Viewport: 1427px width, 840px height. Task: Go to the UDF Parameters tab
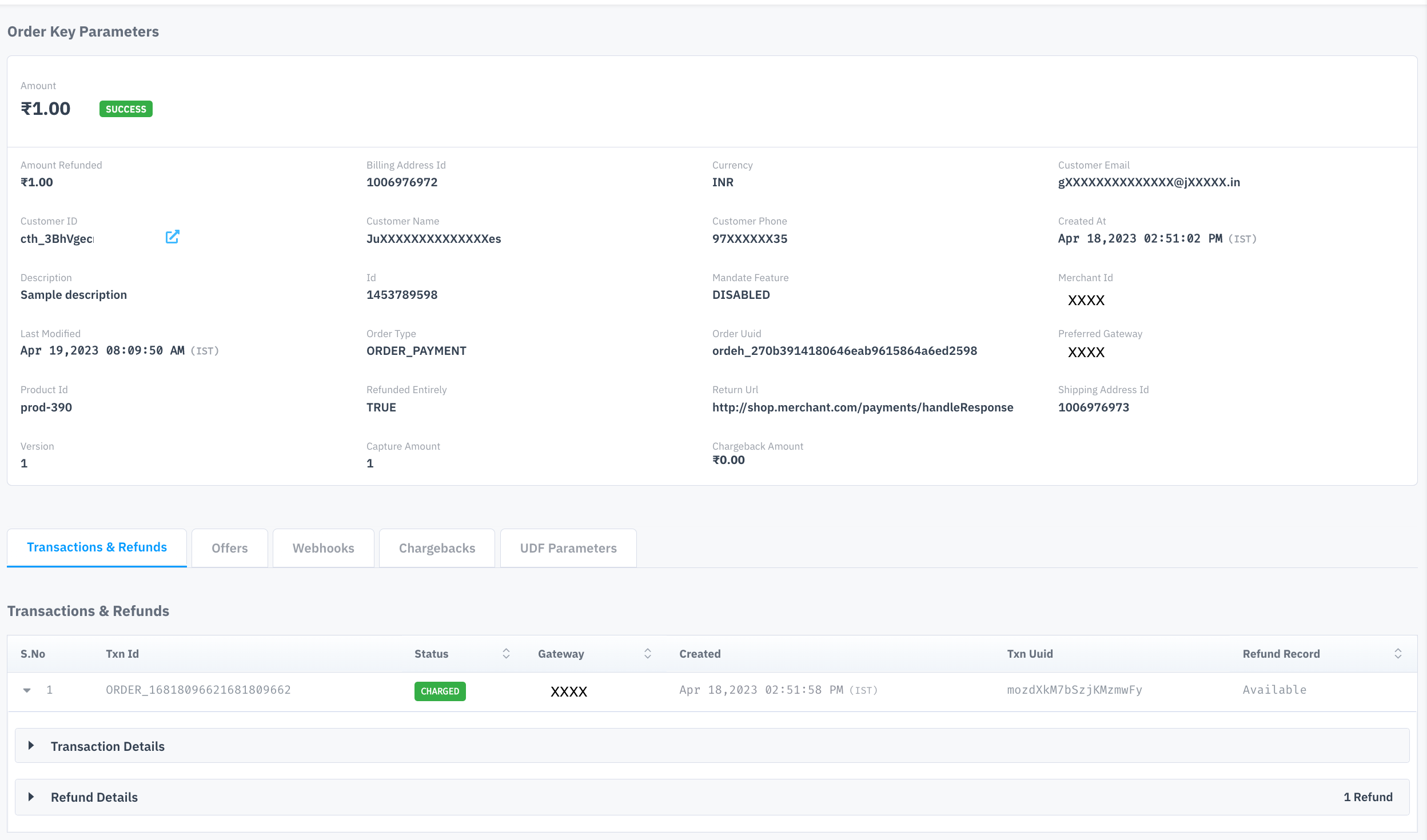(x=568, y=548)
